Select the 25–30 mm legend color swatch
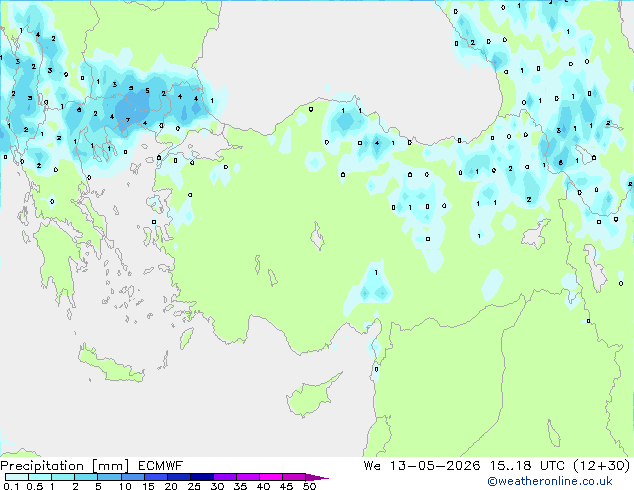The image size is (634, 490). 201,477
